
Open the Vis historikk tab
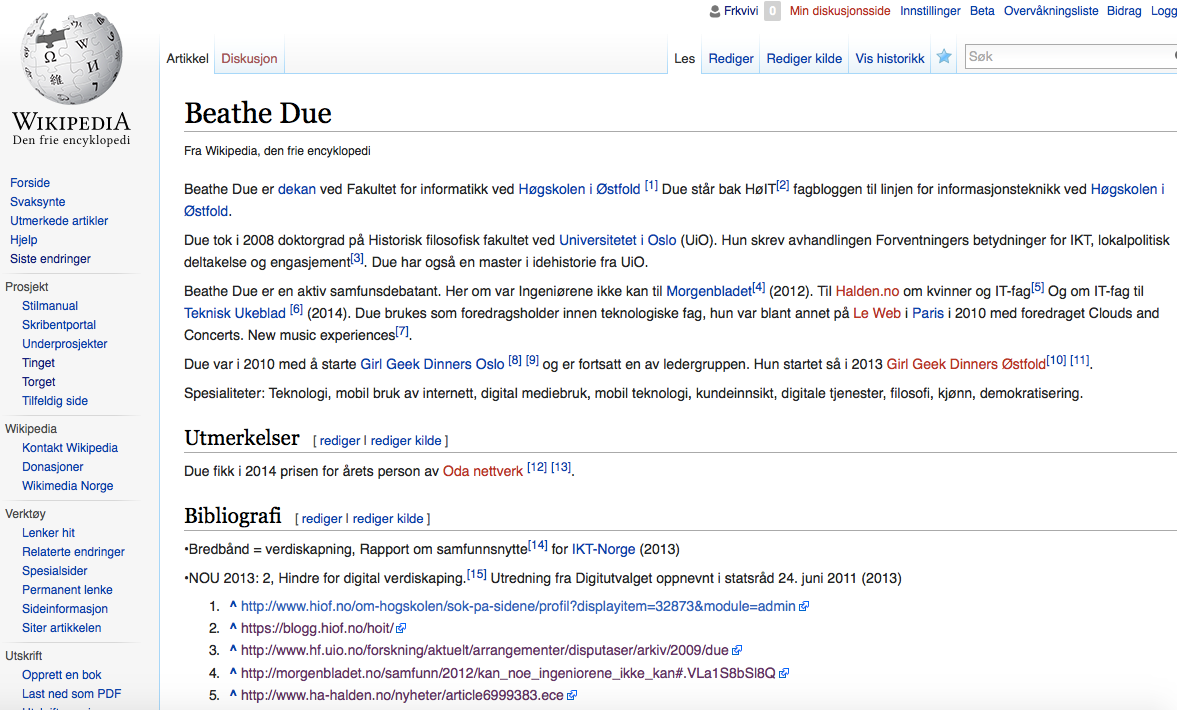pyautogui.click(x=890, y=59)
